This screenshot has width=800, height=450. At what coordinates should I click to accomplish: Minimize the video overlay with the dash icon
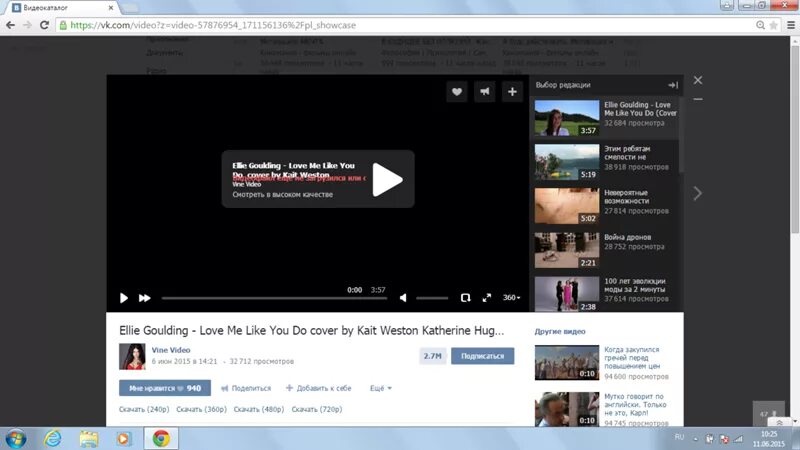[x=697, y=99]
